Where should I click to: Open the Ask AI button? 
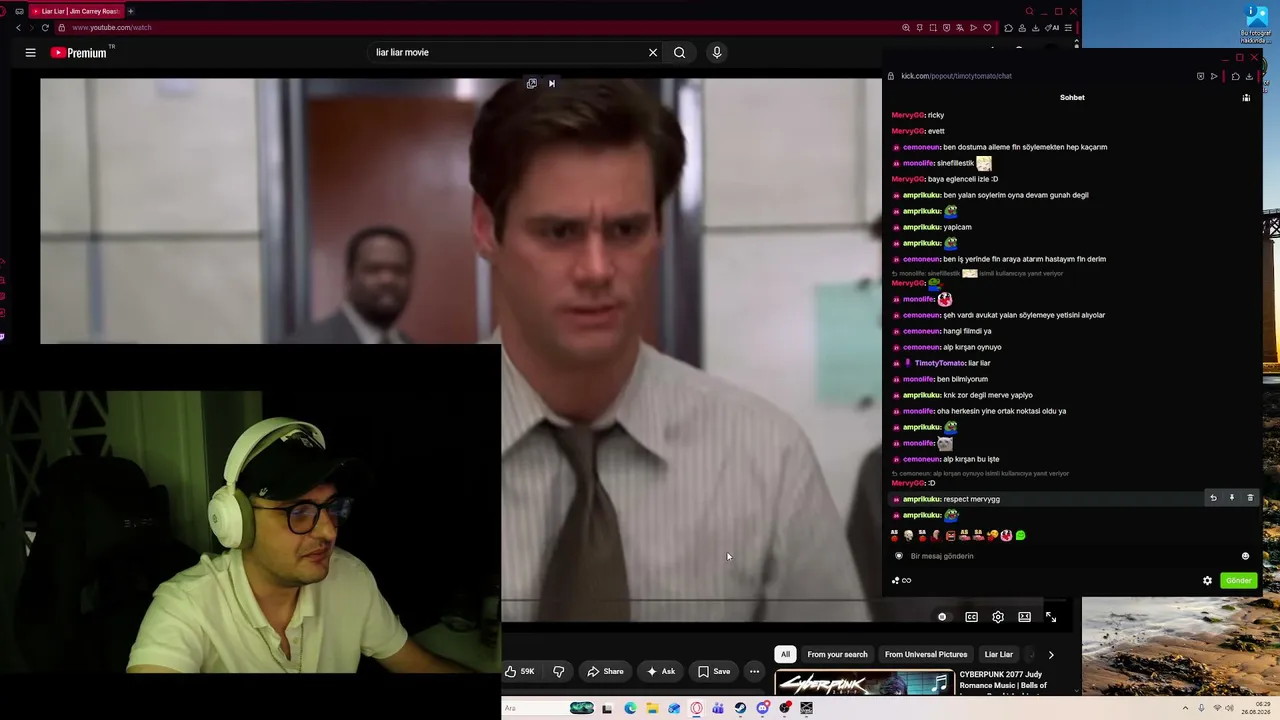coord(660,671)
